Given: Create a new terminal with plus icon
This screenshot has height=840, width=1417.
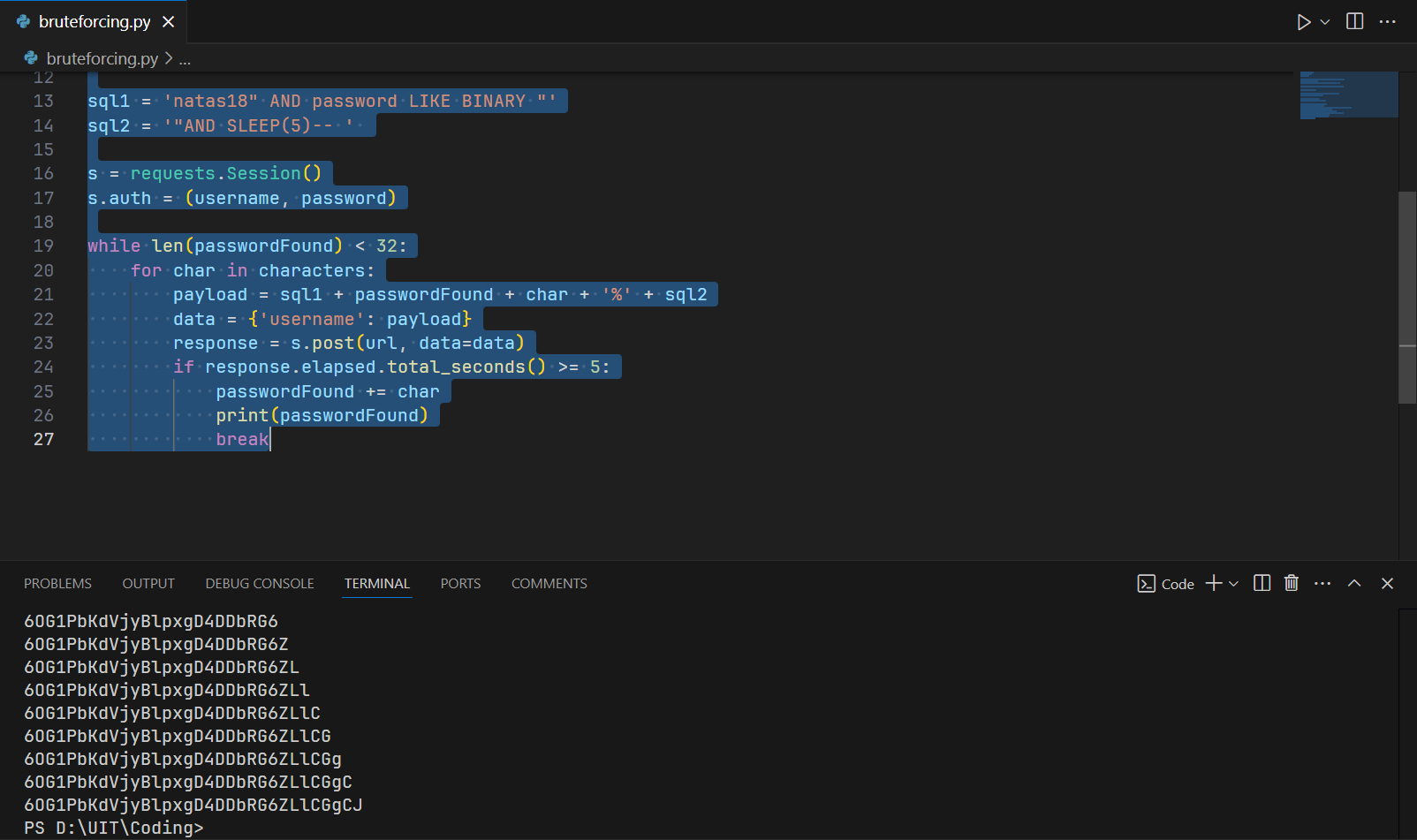Looking at the screenshot, I should (1214, 583).
